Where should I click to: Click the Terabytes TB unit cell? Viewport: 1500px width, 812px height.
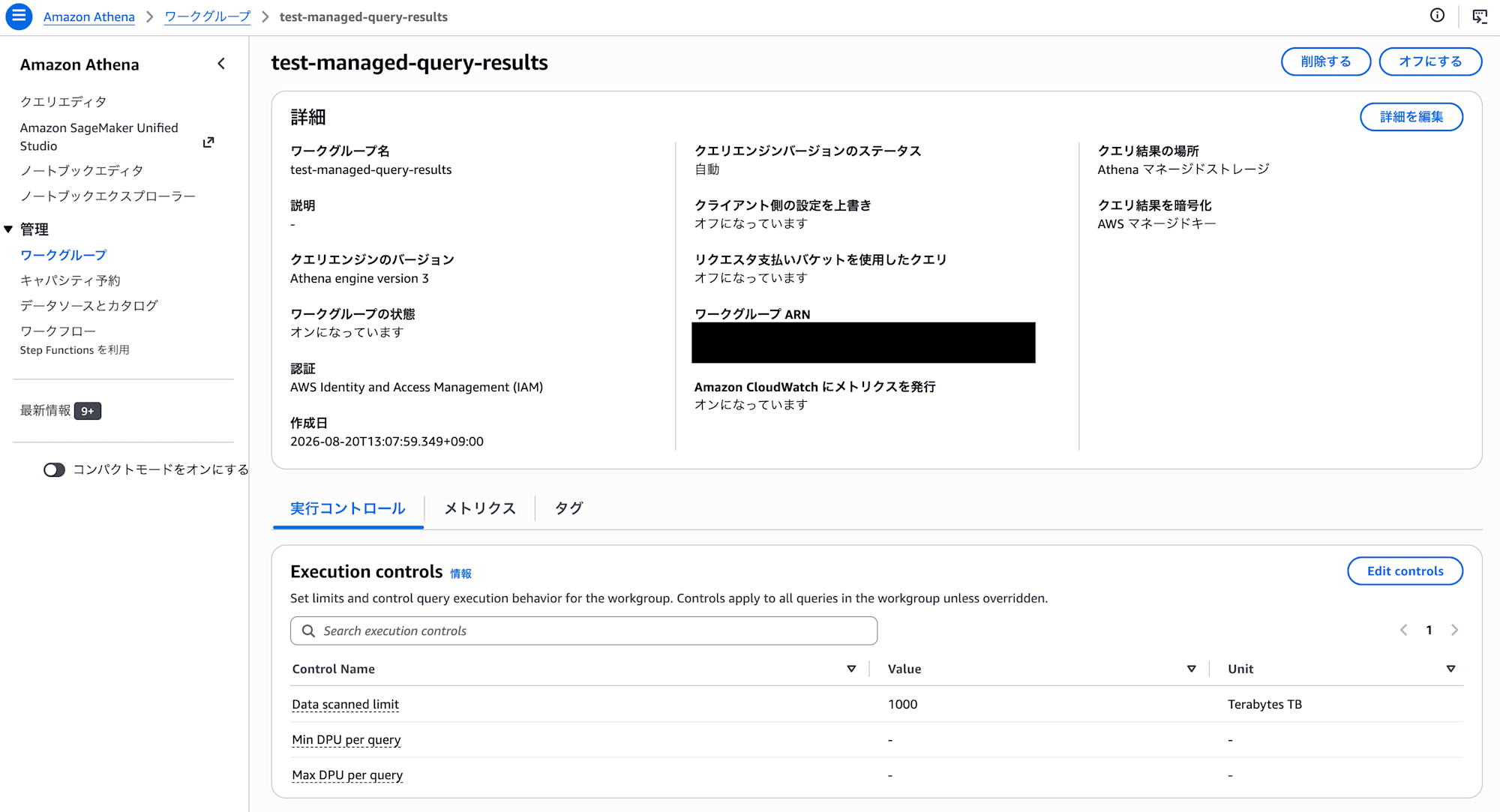(1264, 705)
